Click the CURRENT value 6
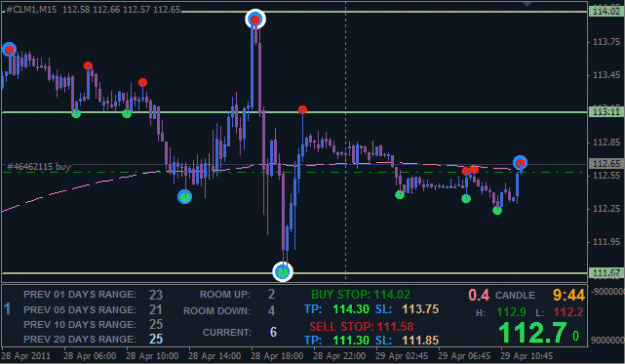The image size is (625, 364). [273, 332]
